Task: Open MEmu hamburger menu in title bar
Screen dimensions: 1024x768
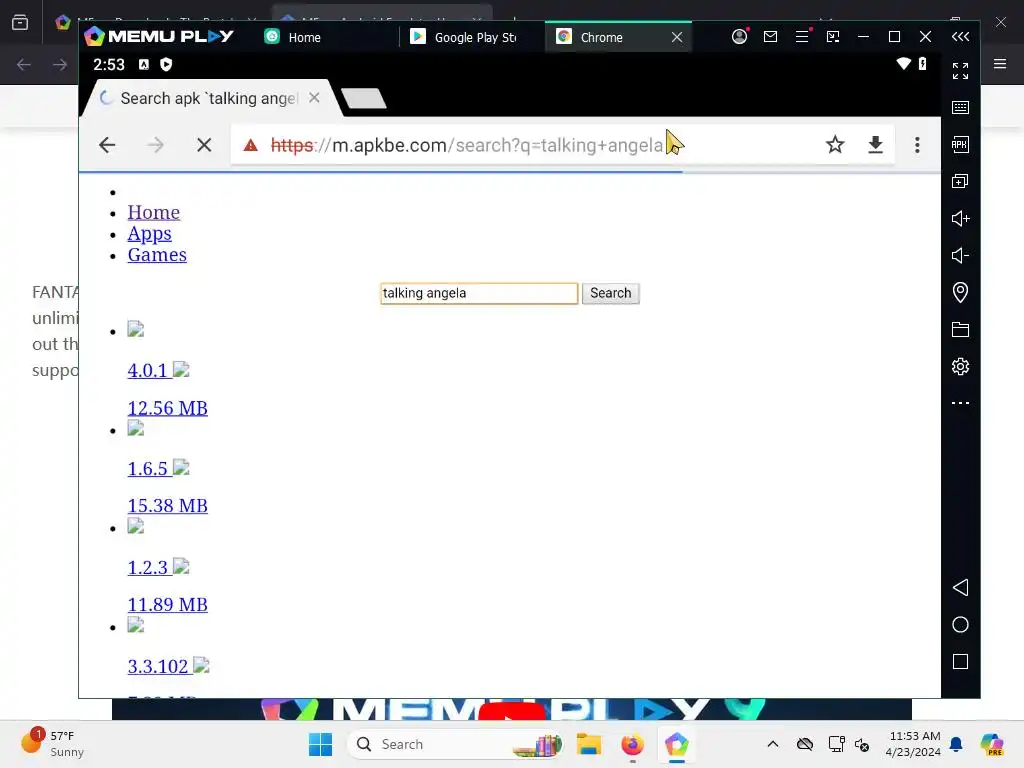Action: pyautogui.click(x=802, y=37)
